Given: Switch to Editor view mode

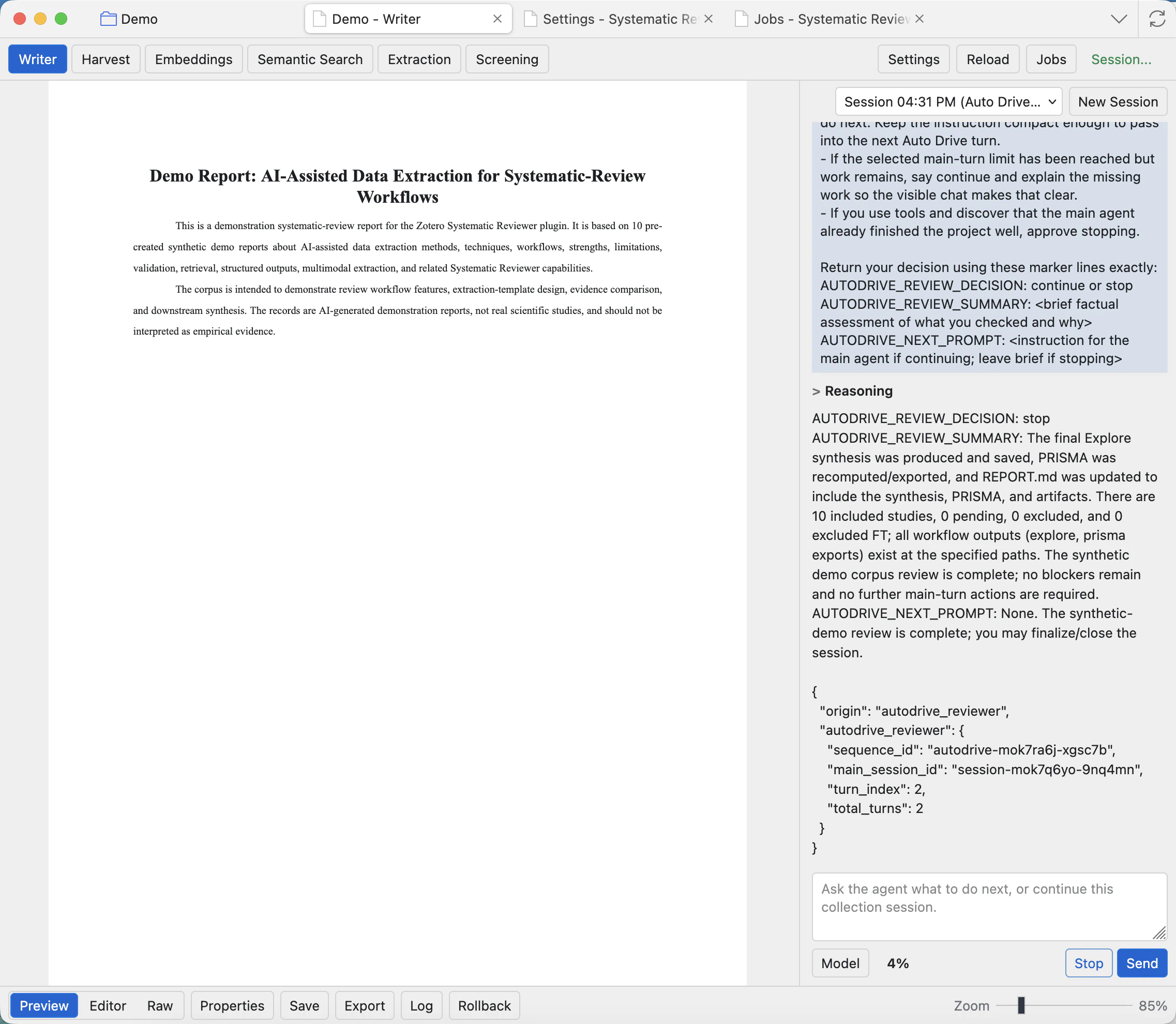Looking at the screenshot, I should 108,1005.
